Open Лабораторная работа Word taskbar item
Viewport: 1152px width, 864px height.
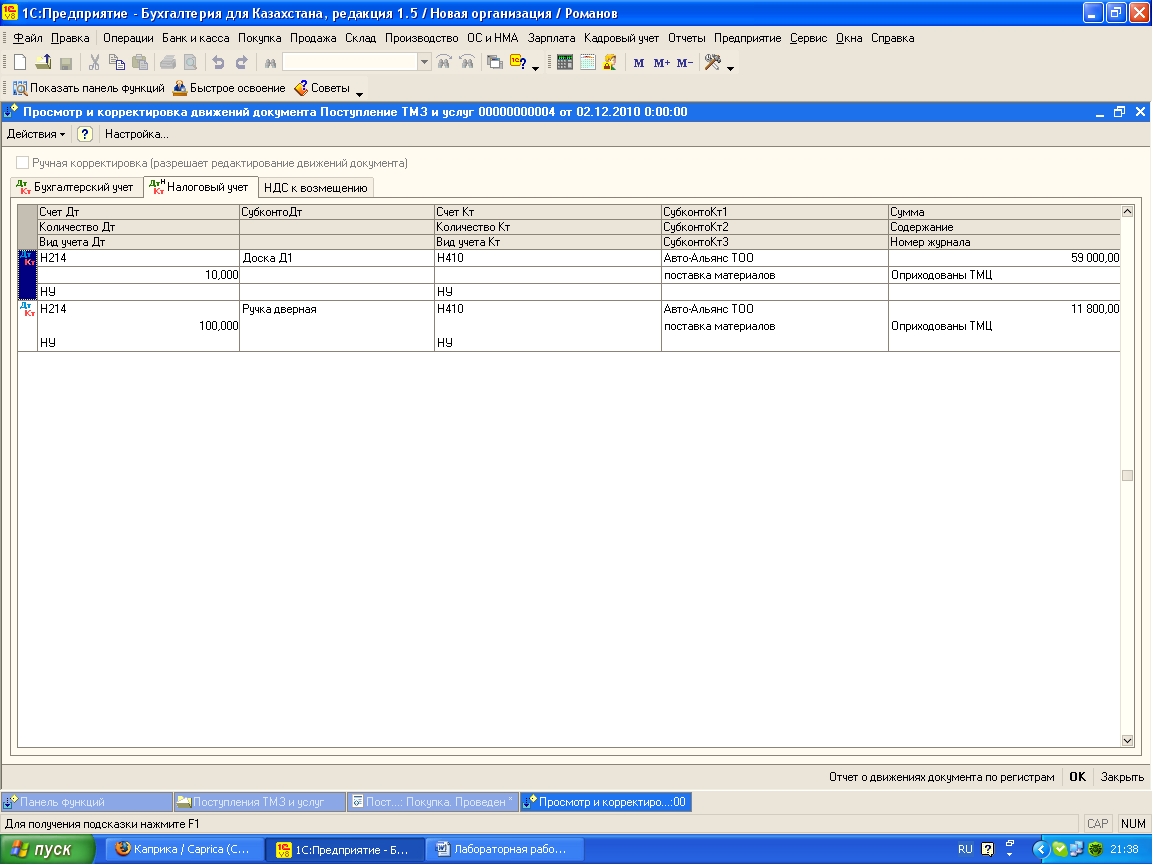pyautogui.click(x=504, y=849)
